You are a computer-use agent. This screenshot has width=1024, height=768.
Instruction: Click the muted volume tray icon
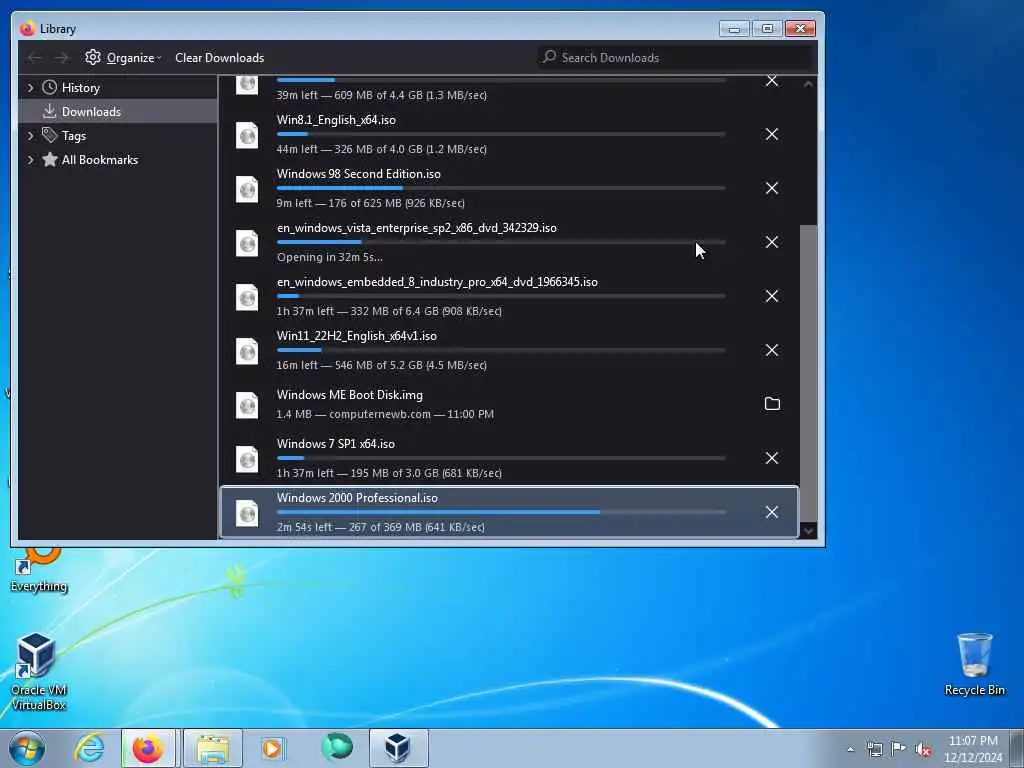923,750
